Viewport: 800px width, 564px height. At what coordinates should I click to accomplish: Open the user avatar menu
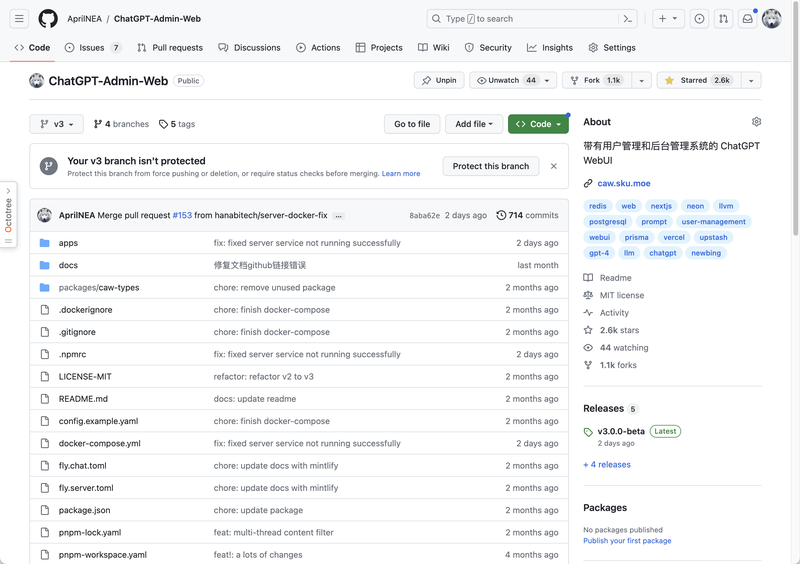point(771,19)
